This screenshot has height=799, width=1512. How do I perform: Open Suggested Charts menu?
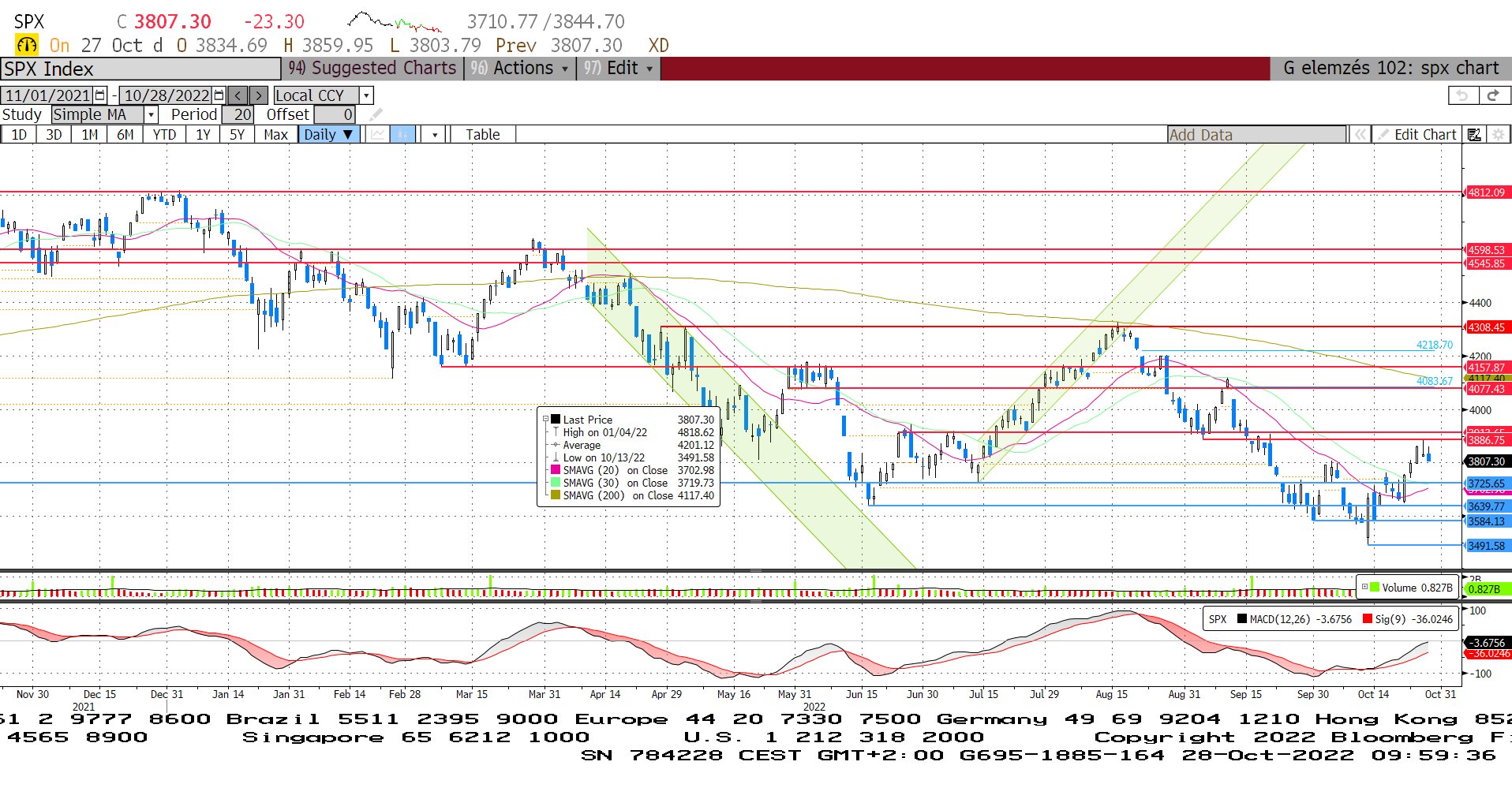tap(372, 69)
